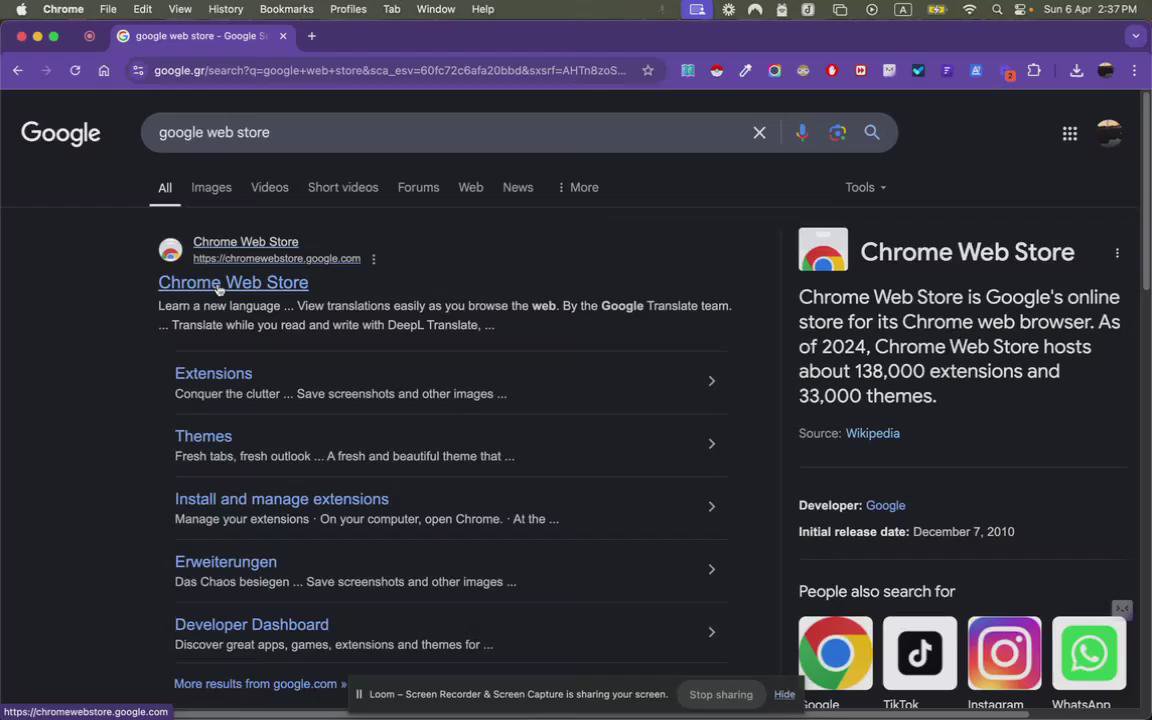Image resolution: width=1152 pixels, height=720 pixels.
Task: Open the Bookmarks menu
Action: point(287,10)
